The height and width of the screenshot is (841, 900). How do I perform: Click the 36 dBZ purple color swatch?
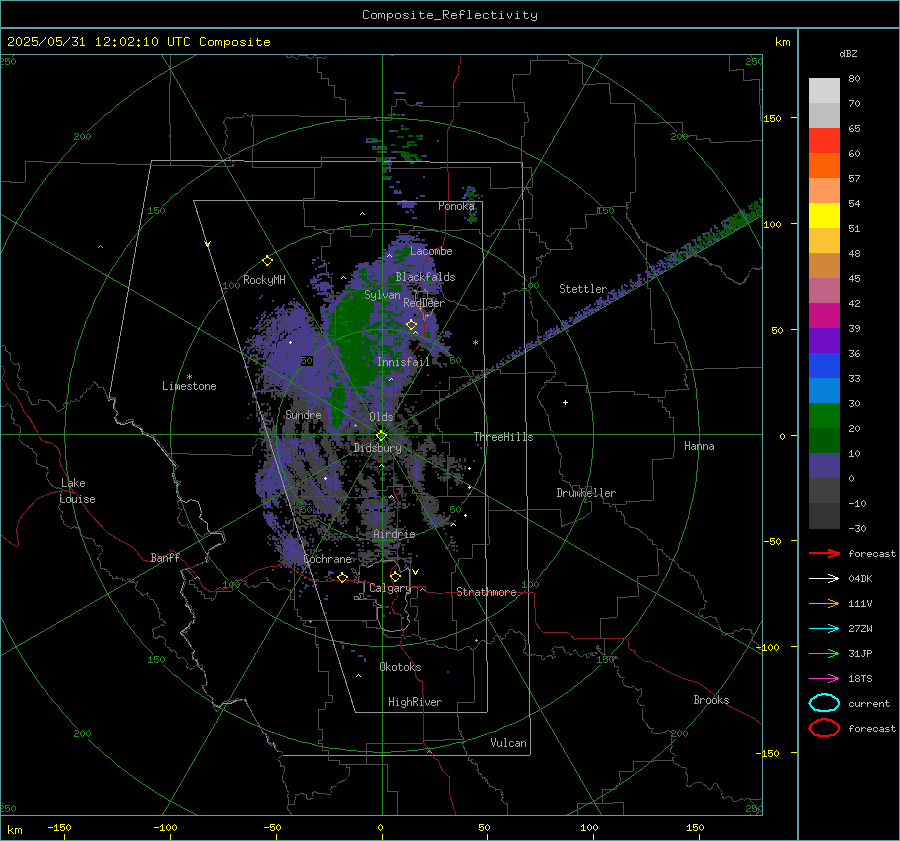[x=824, y=340]
